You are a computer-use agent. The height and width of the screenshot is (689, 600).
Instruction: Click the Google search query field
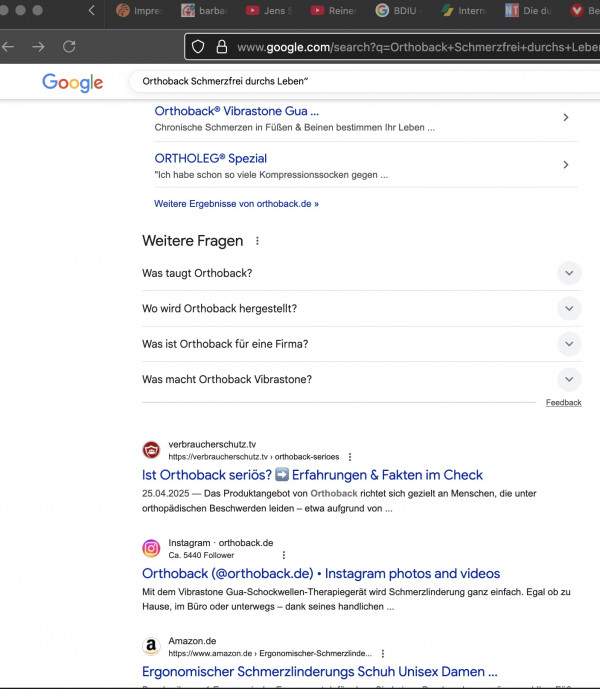365,81
